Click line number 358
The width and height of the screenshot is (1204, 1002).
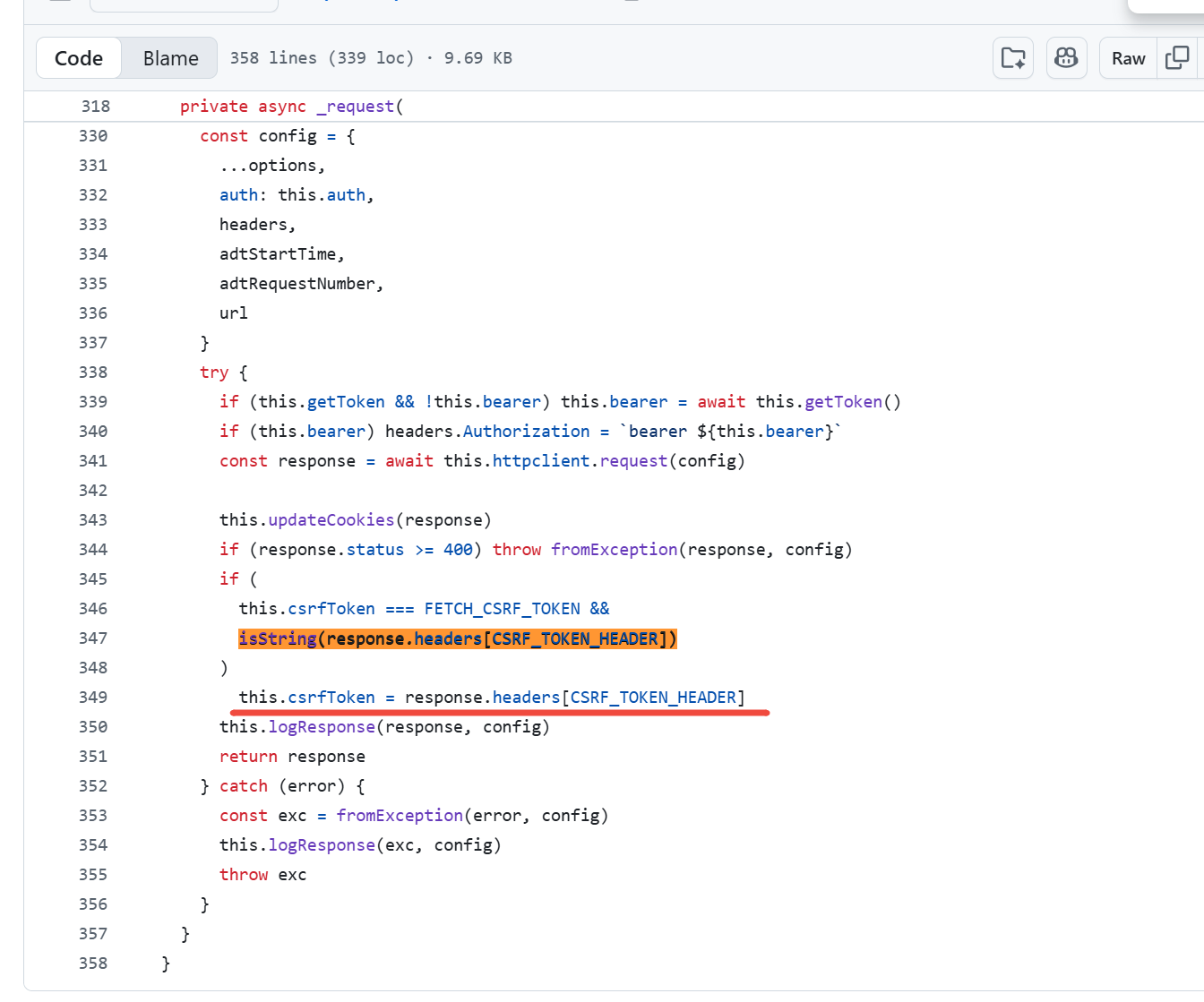[93, 963]
